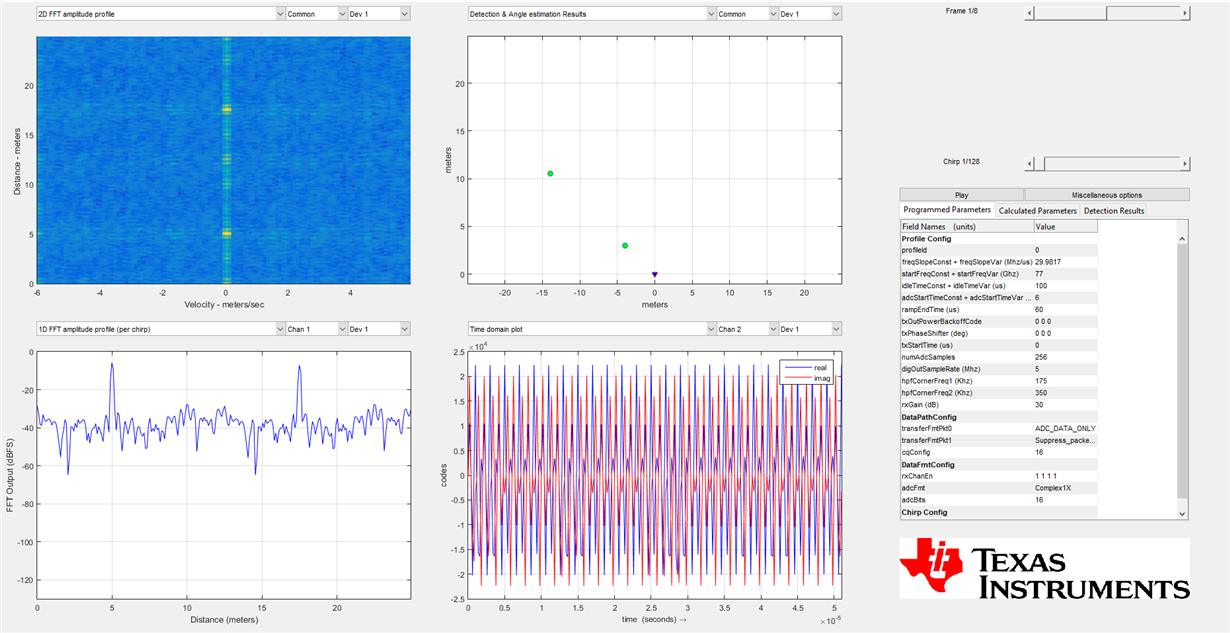Open the Dev 1 dropdown of the 2D FFT plot
Viewport: 1230px width, 633px height.
click(378, 14)
